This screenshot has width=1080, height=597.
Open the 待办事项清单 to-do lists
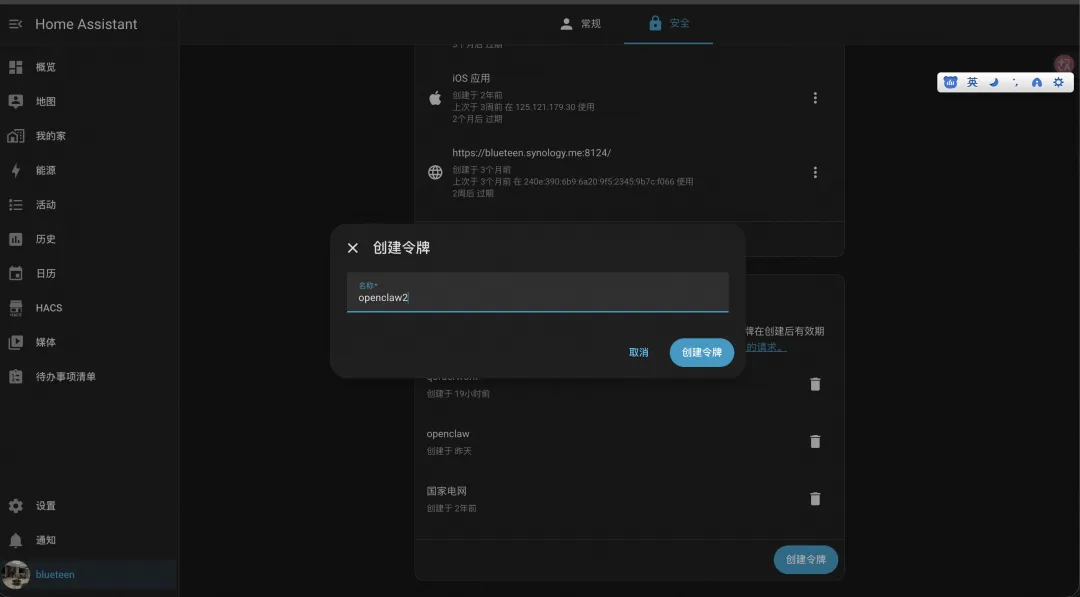coord(88,377)
